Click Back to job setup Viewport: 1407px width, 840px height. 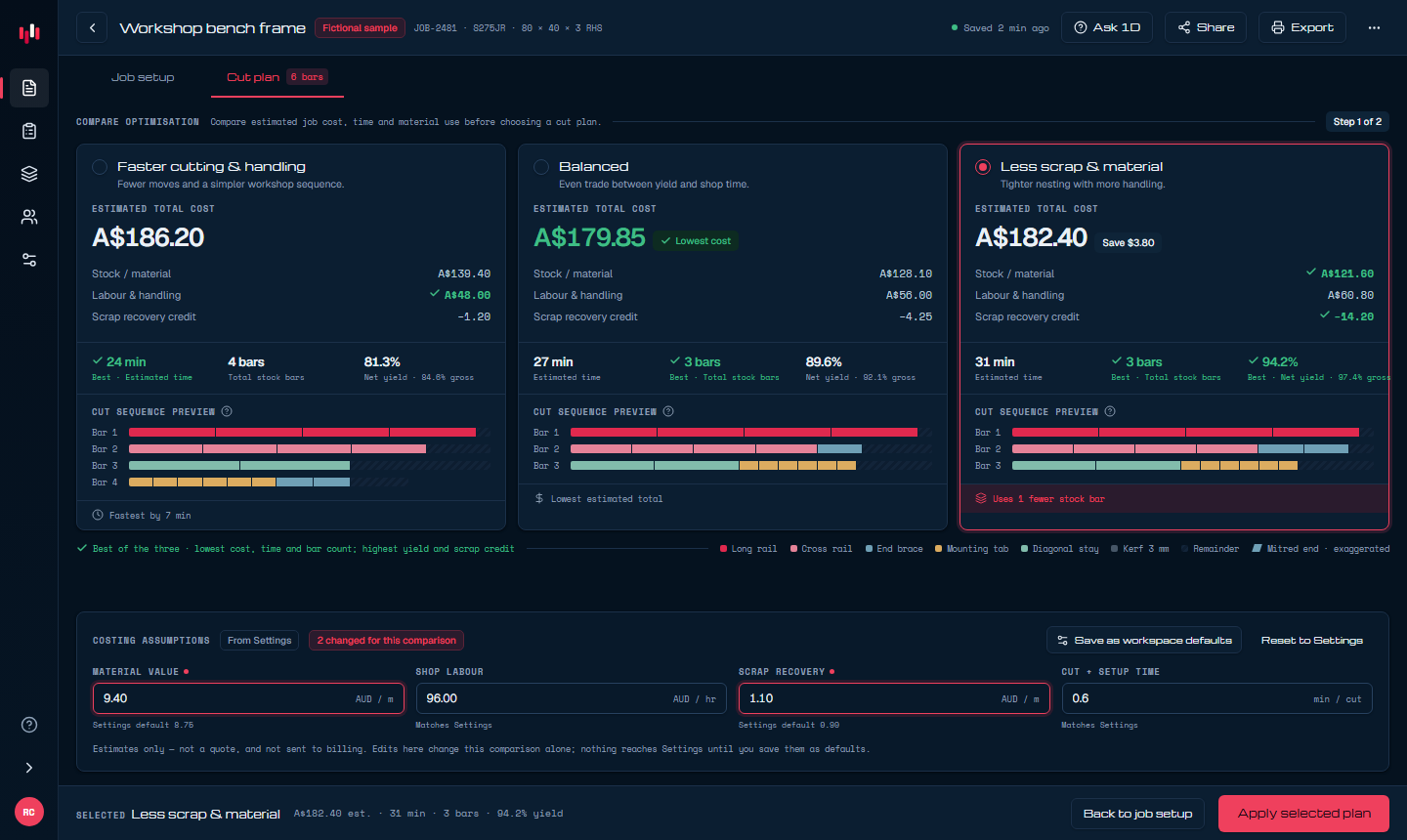1138,814
